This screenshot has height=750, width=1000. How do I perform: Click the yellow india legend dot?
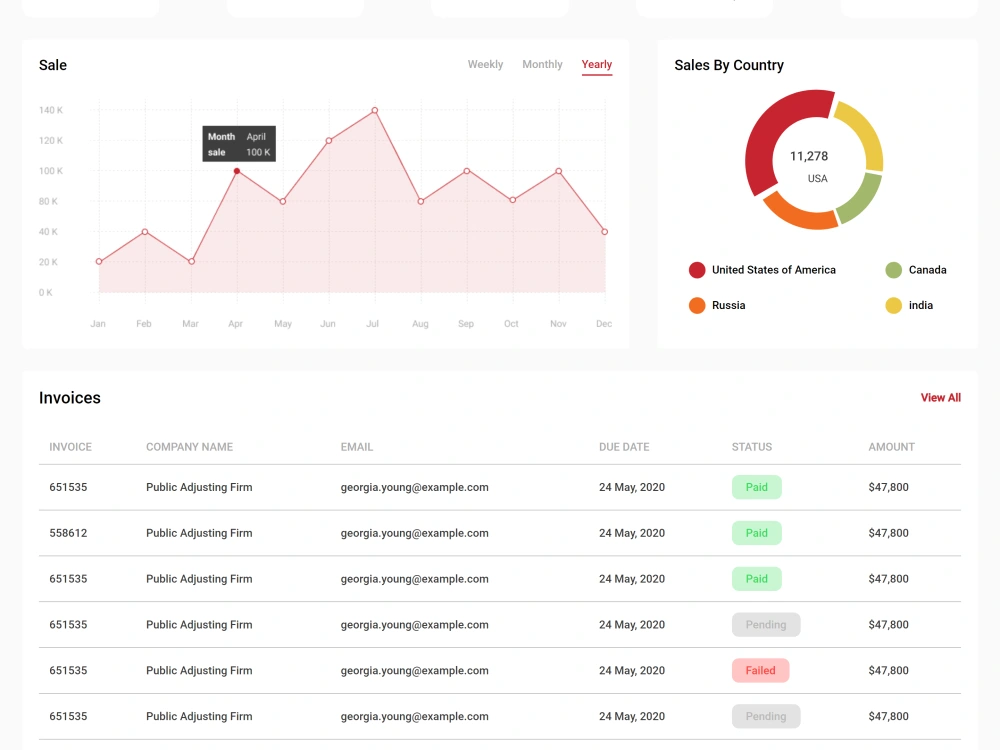[893, 305]
